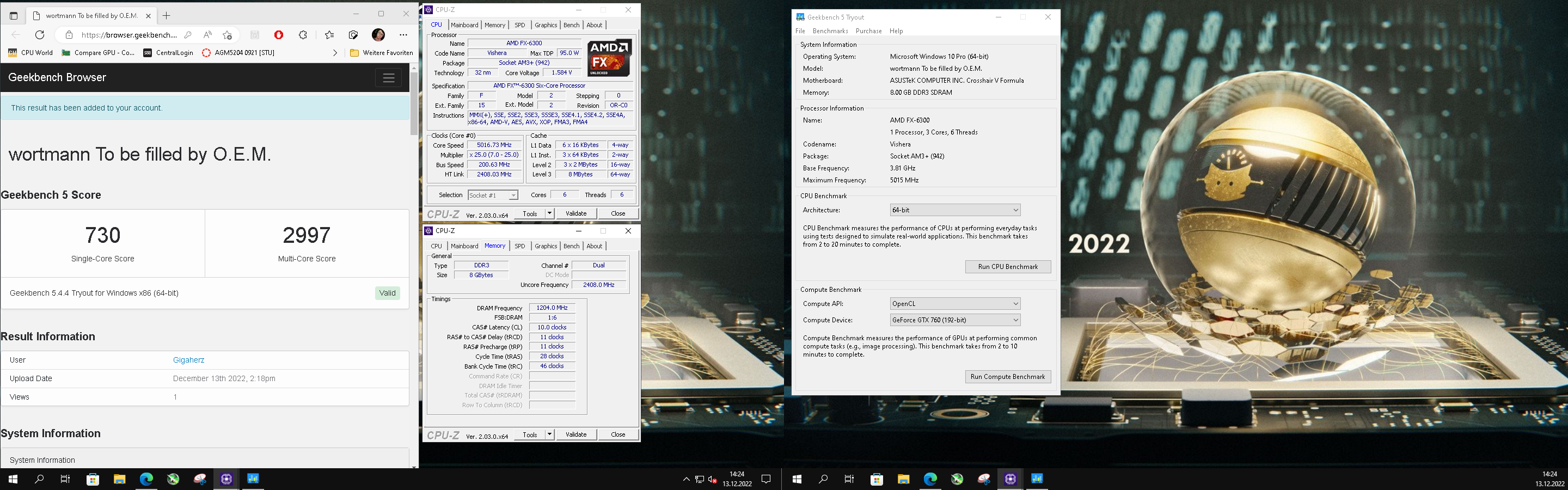Open Help menu in Geekbench 5
The width and height of the screenshot is (1568, 490).
click(x=896, y=31)
